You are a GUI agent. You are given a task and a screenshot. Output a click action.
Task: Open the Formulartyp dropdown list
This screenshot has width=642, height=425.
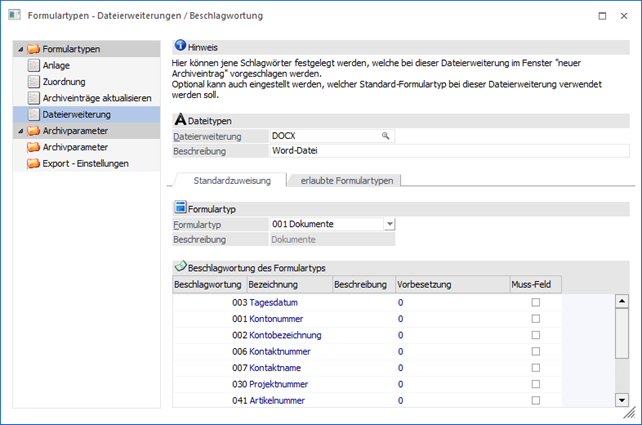pos(390,224)
